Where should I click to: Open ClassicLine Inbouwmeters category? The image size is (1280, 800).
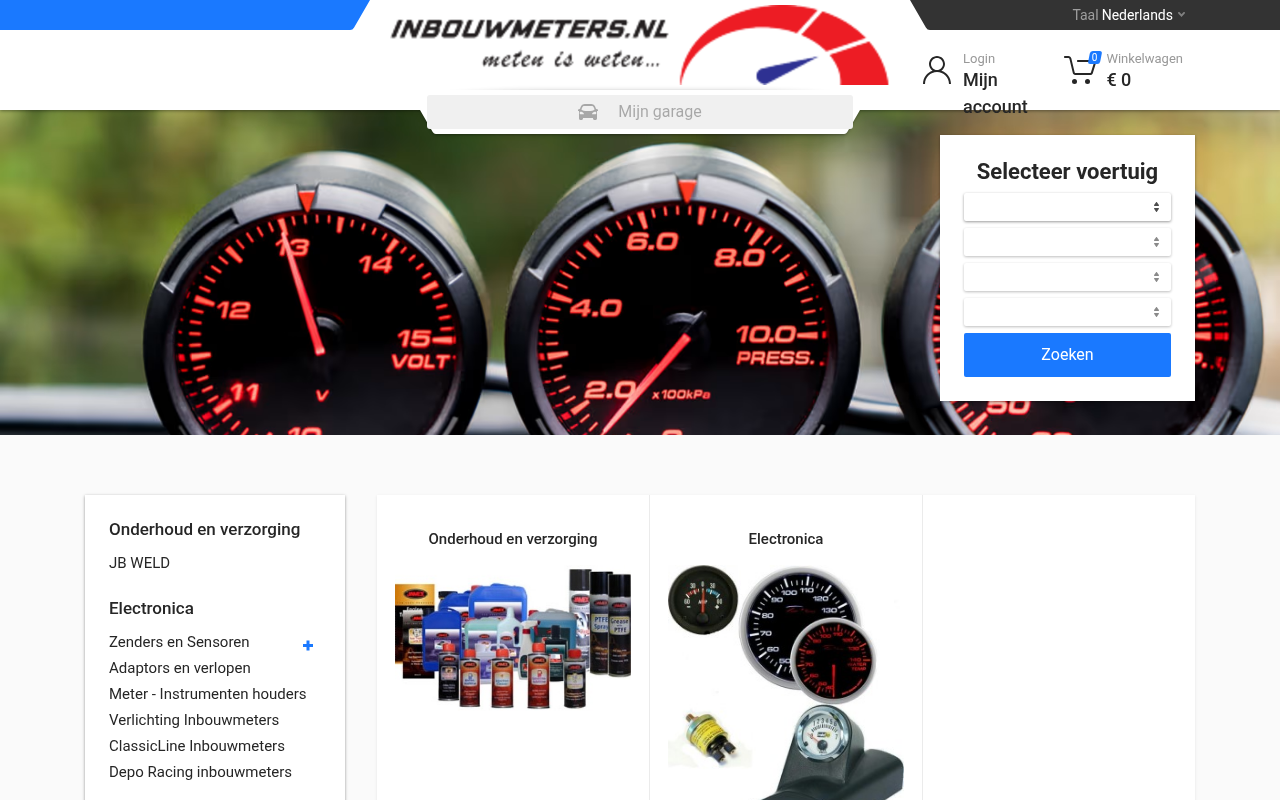197,746
